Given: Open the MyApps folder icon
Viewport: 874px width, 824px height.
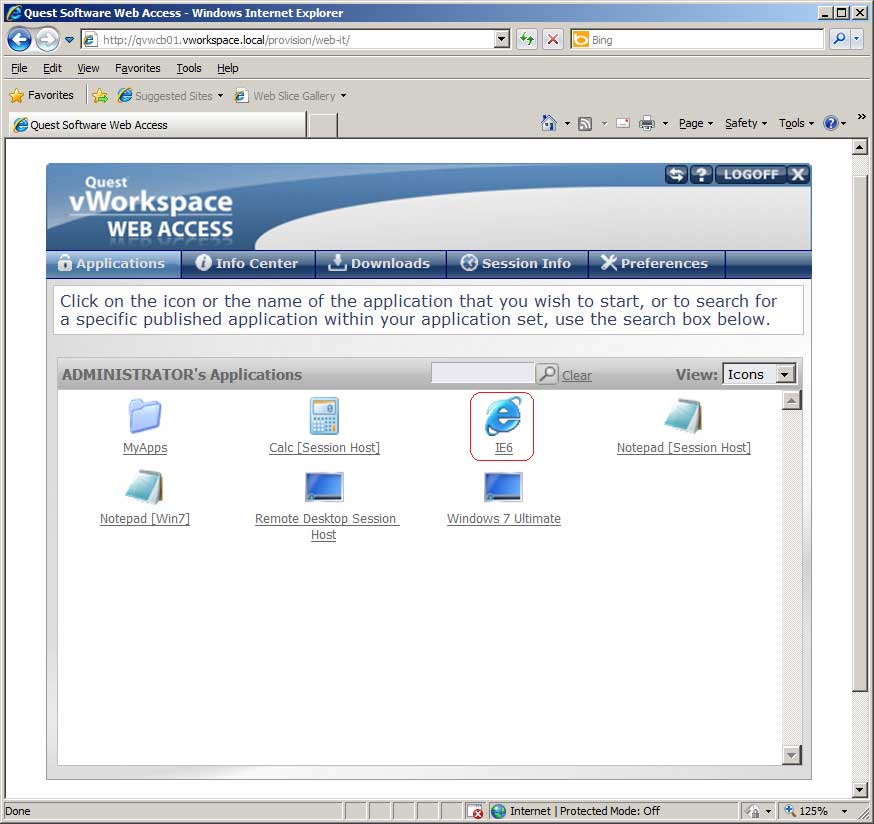Looking at the screenshot, I should pyautogui.click(x=145, y=416).
